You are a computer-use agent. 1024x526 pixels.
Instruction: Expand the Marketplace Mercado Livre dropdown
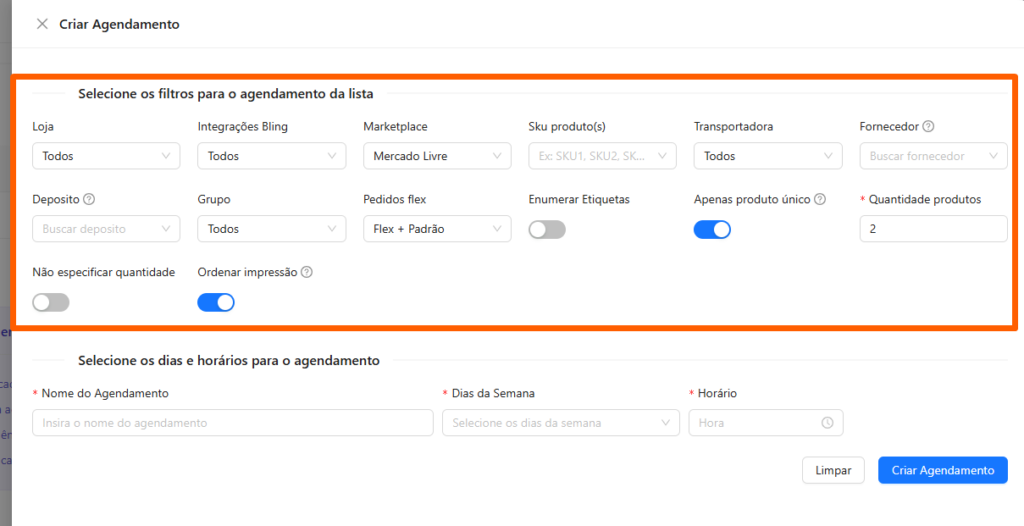point(437,156)
